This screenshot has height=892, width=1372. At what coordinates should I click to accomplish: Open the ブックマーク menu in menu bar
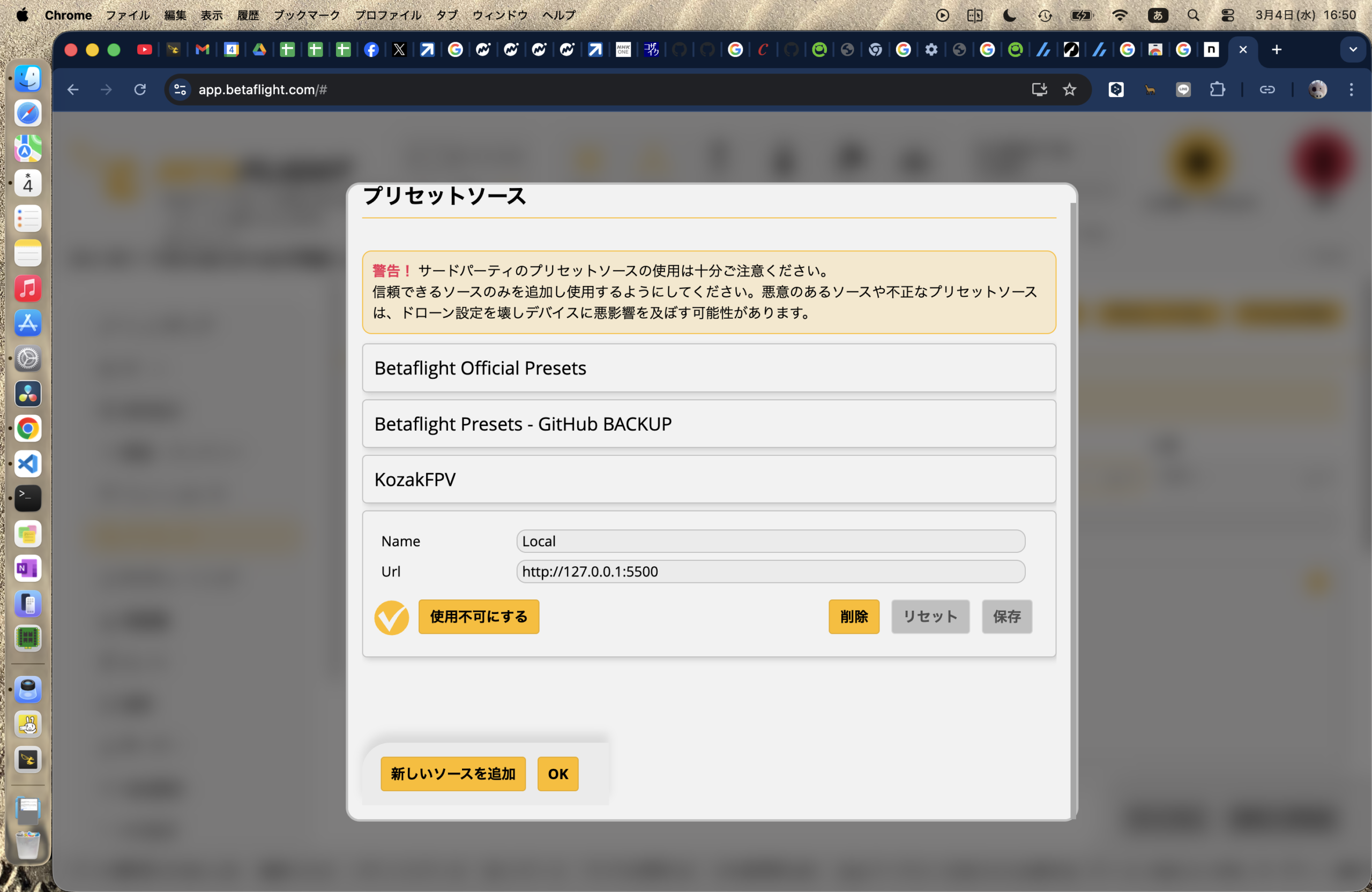click(306, 16)
